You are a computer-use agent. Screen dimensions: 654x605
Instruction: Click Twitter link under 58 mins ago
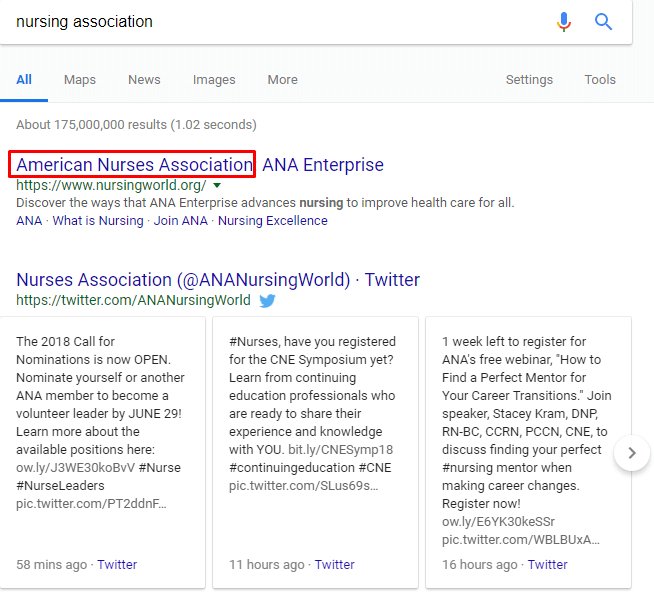(x=117, y=565)
